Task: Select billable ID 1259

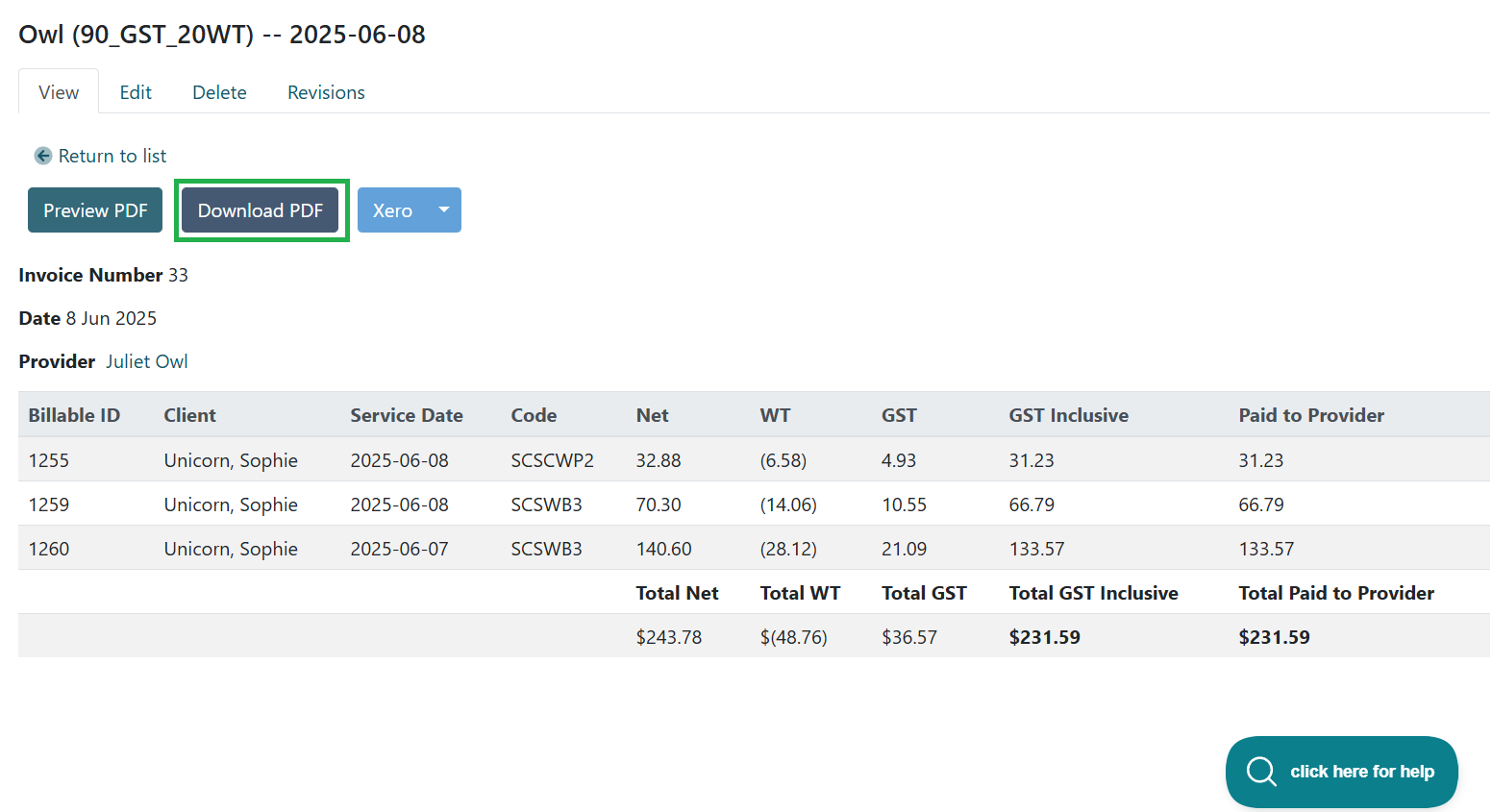Action: 49,504
